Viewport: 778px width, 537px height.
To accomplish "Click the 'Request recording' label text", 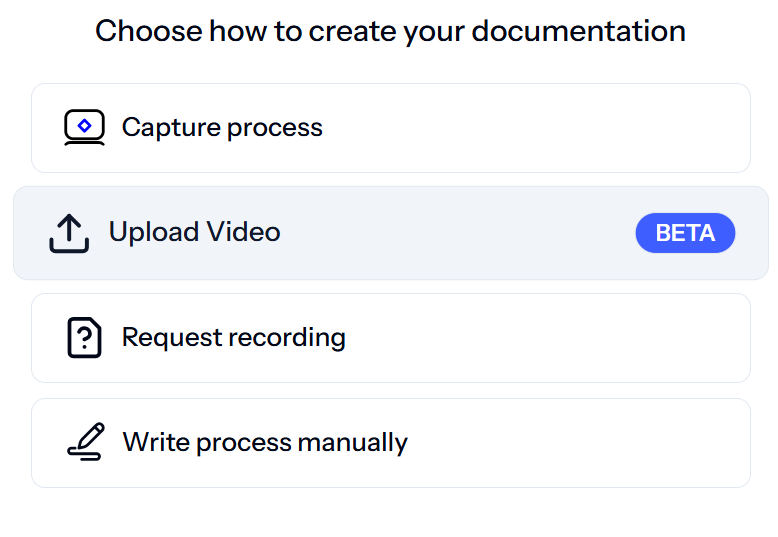I will 234,338.
